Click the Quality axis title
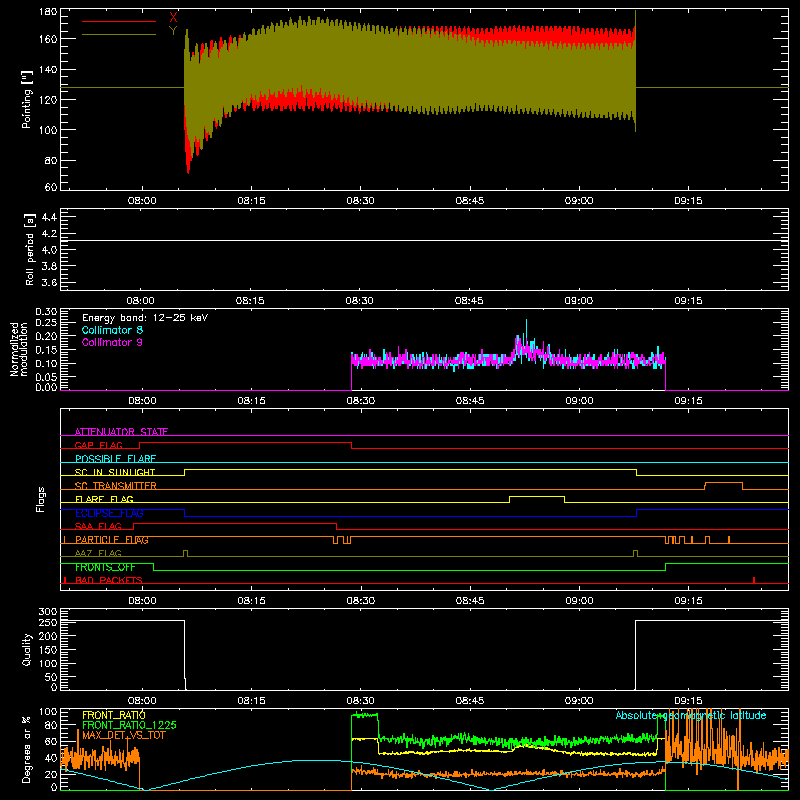This screenshot has width=800, height=800. coord(27,649)
